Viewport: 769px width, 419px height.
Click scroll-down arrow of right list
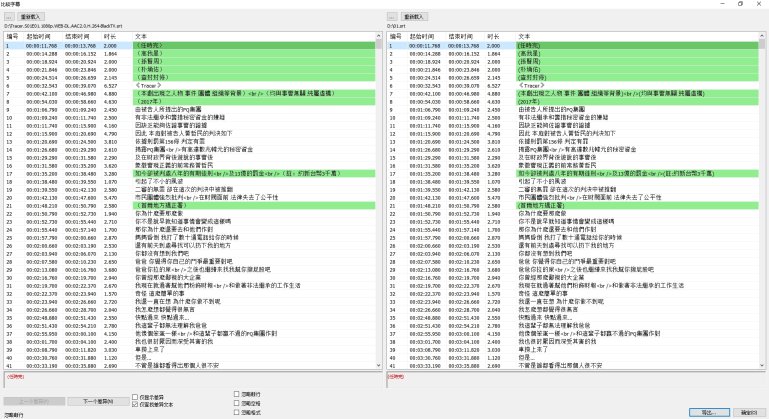tap(762, 366)
